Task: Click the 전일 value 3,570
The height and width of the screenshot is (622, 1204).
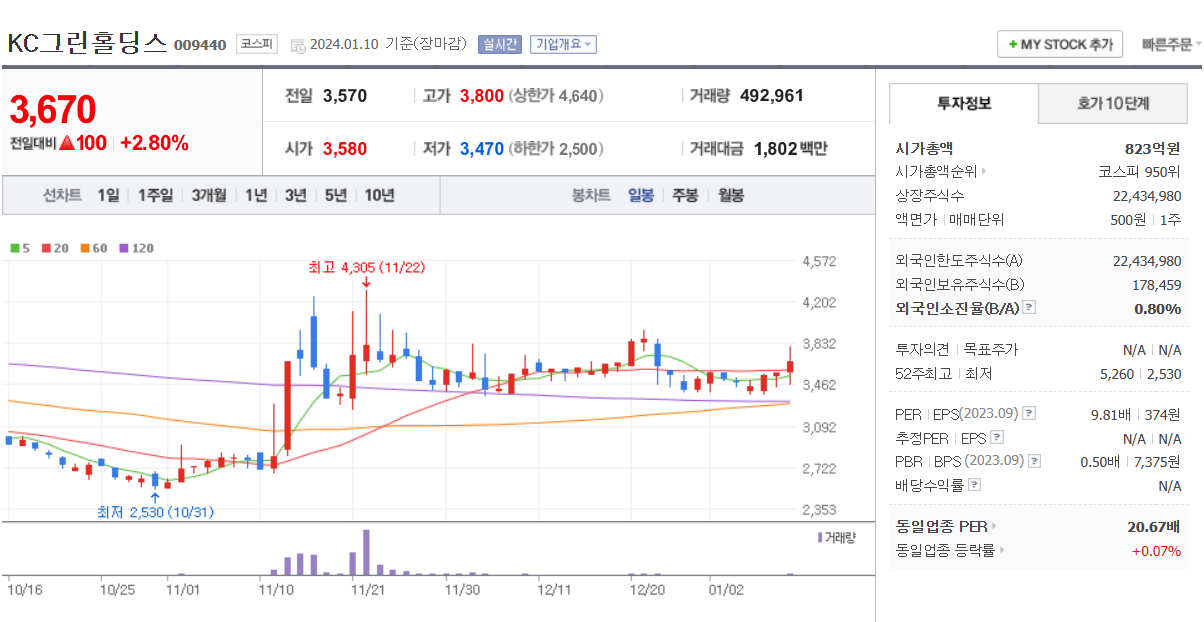Action: (345, 96)
